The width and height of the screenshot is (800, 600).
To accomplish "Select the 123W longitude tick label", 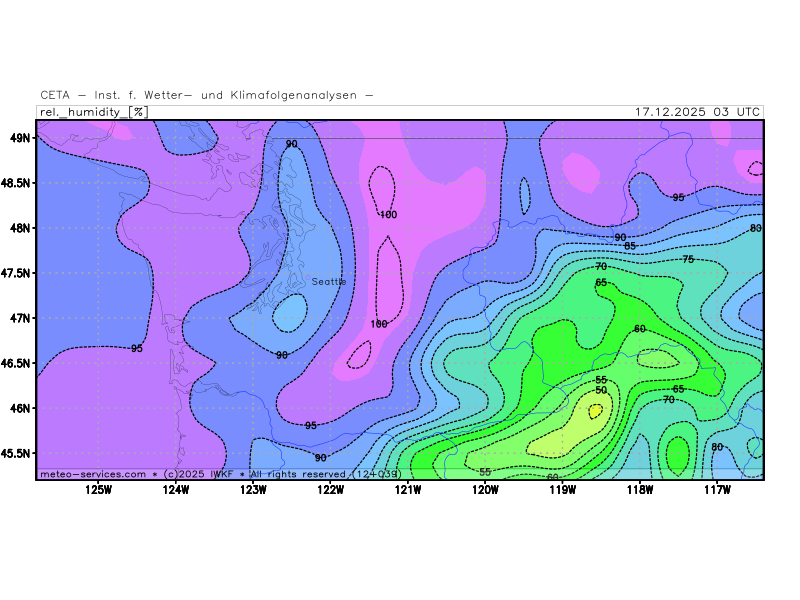I will [x=253, y=489].
